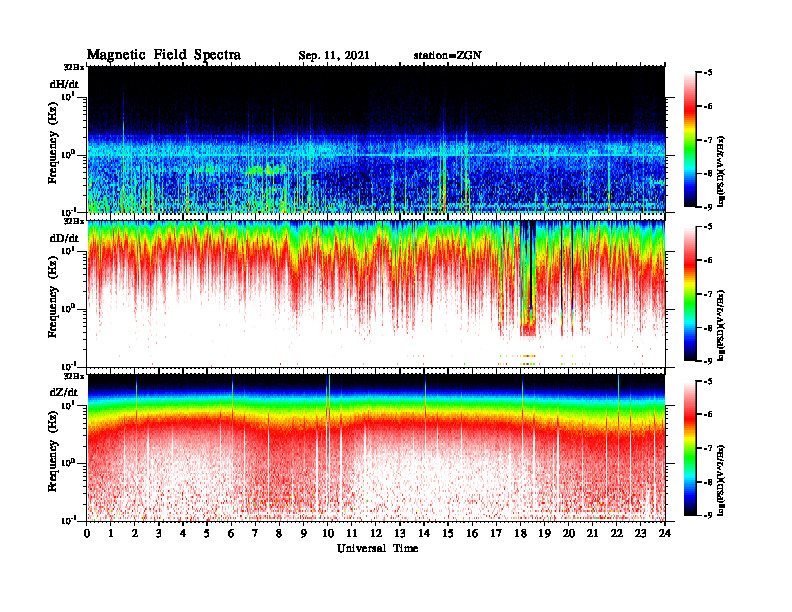The width and height of the screenshot is (792, 612).
Task: Click the hour 18 tick label
Action: [x=520, y=533]
